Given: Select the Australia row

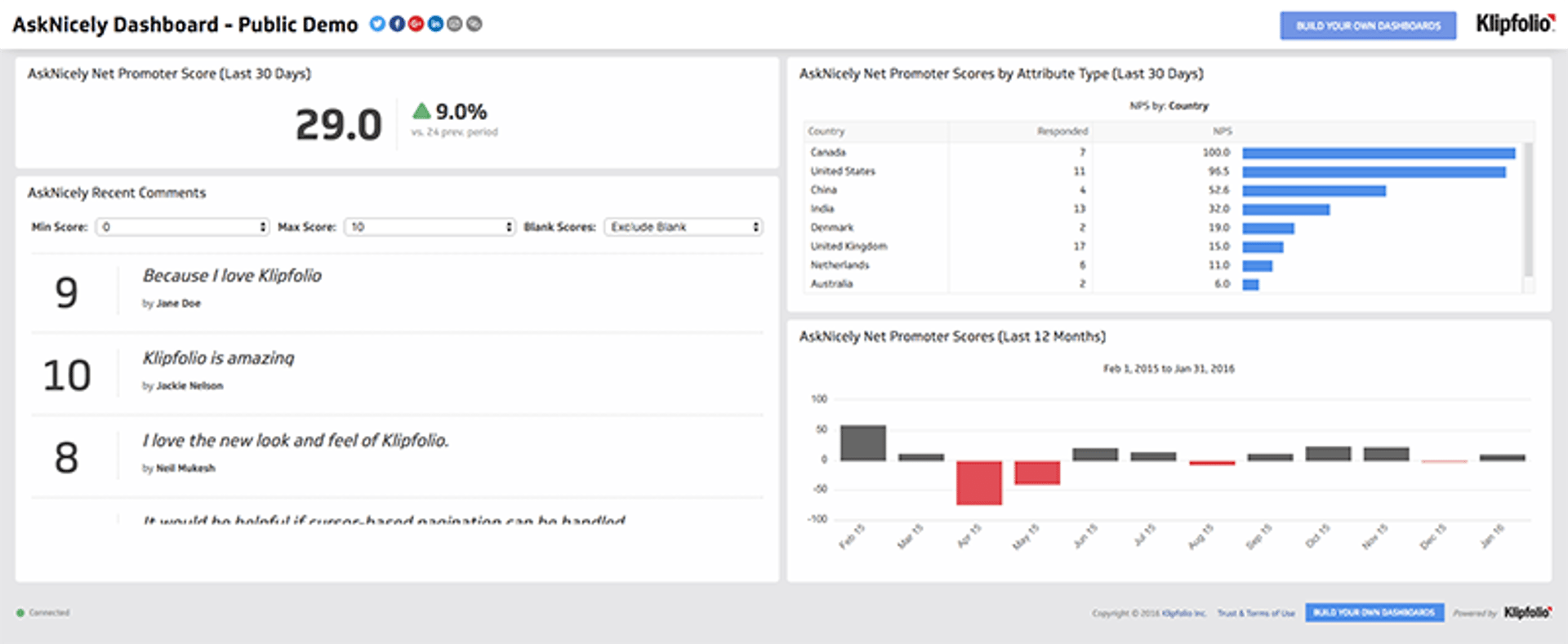Looking at the screenshot, I should (x=1163, y=284).
